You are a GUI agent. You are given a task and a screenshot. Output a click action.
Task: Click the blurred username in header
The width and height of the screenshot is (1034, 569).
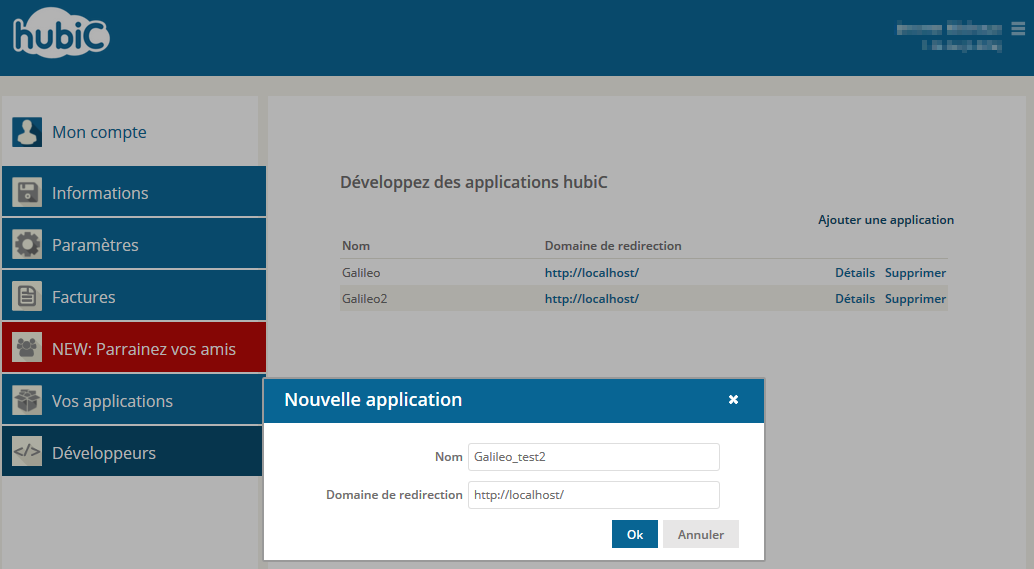[x=949, y=28]
